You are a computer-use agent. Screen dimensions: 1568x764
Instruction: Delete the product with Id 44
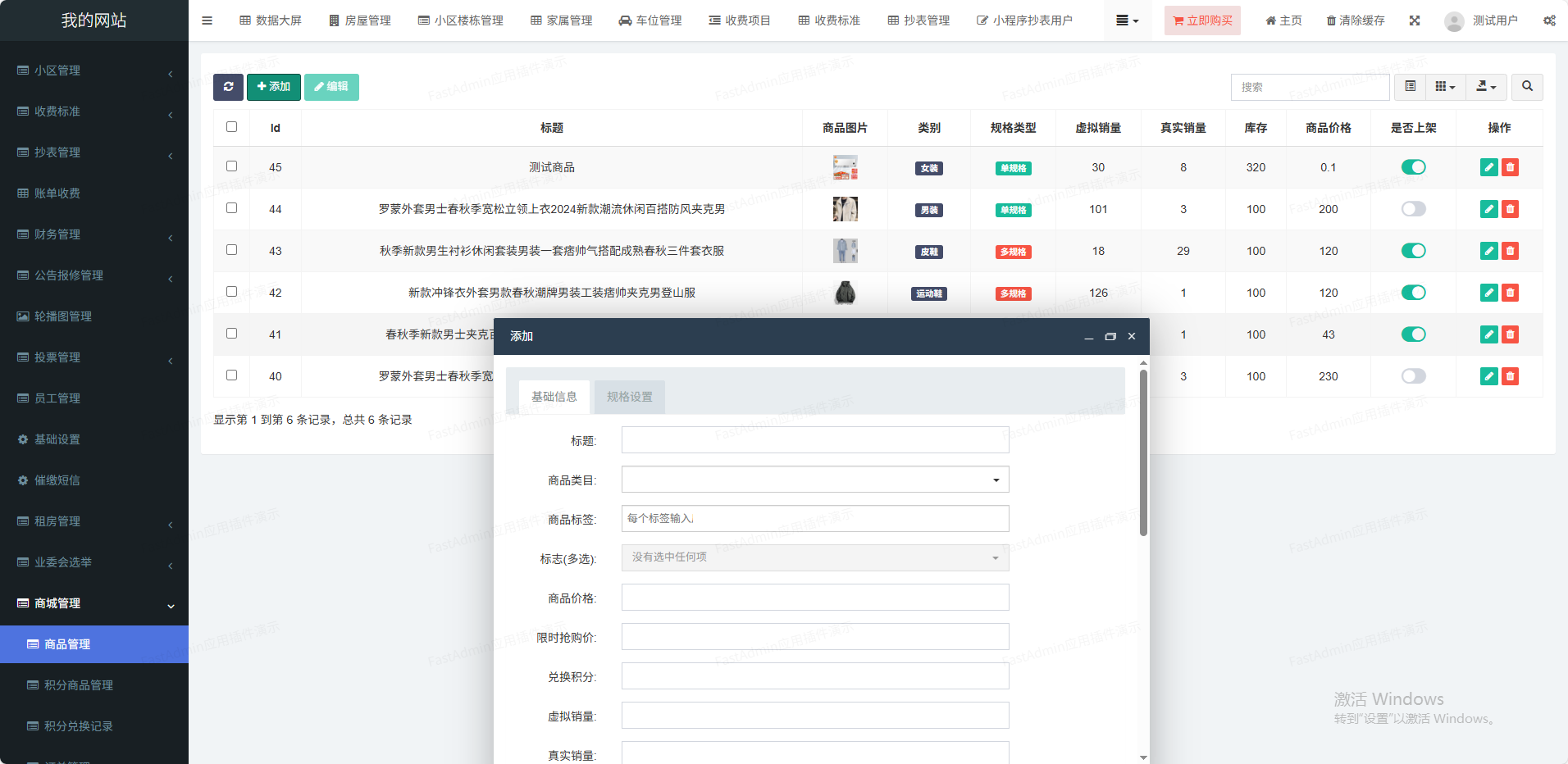1510,209
